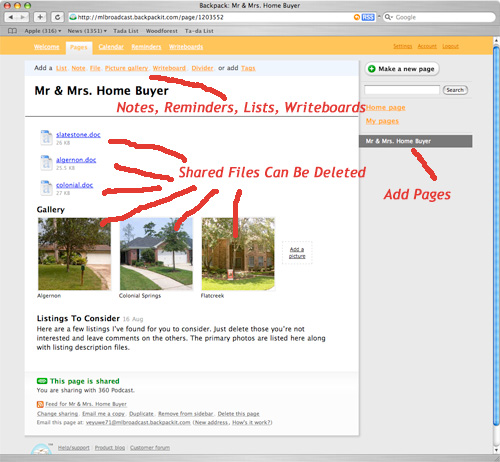Viewport: 500px width, 462px height.
Task: Click the Duplicate link
Action: (141, 413)
